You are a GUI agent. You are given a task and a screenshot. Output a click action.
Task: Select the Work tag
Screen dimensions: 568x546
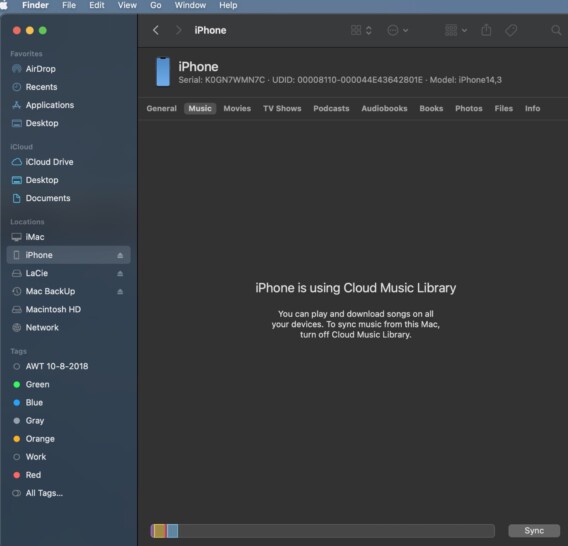pos(68,457)
